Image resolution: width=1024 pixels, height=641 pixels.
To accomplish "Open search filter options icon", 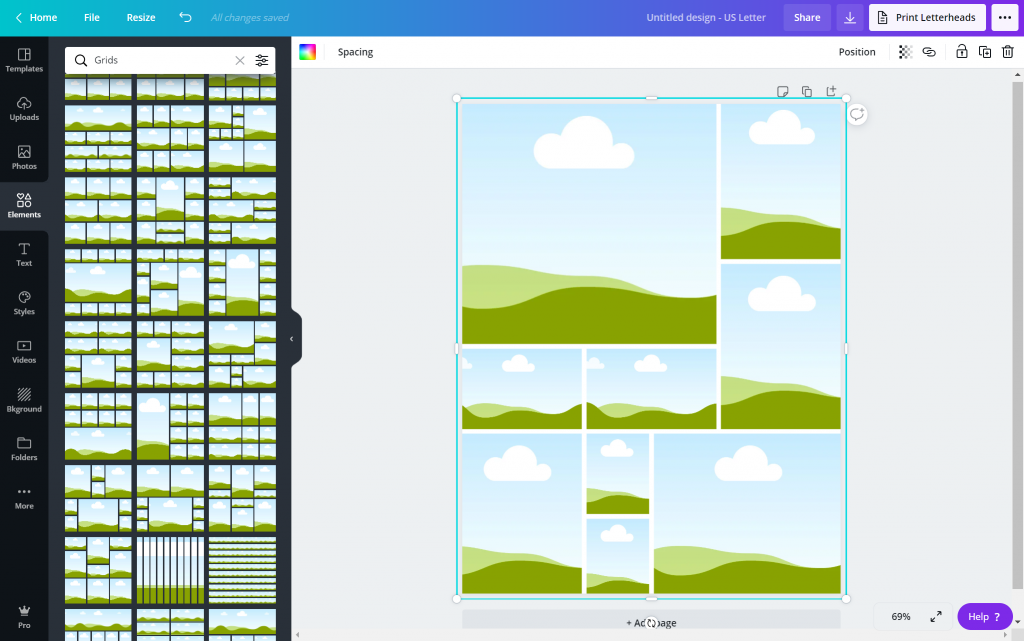I will (x=261, y=60).
